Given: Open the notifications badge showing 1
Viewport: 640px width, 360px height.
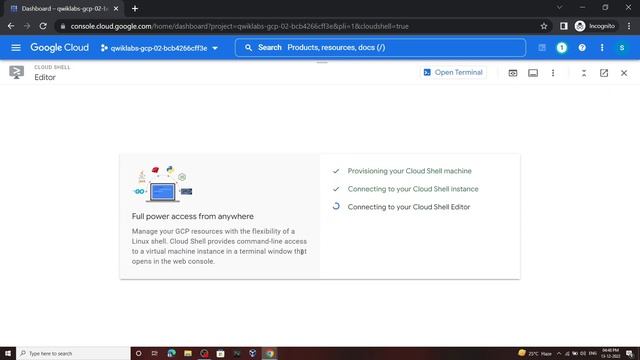Looking at the screenshot, I should click(x=562, y=48).
